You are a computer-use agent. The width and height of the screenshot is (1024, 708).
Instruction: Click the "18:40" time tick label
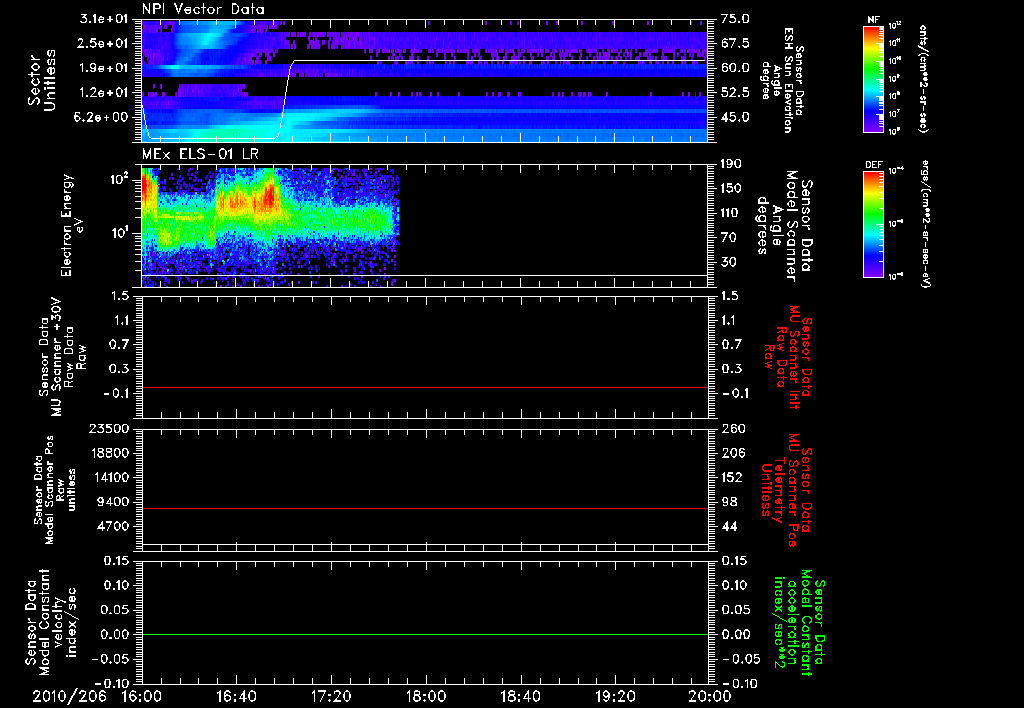point(520,697)
